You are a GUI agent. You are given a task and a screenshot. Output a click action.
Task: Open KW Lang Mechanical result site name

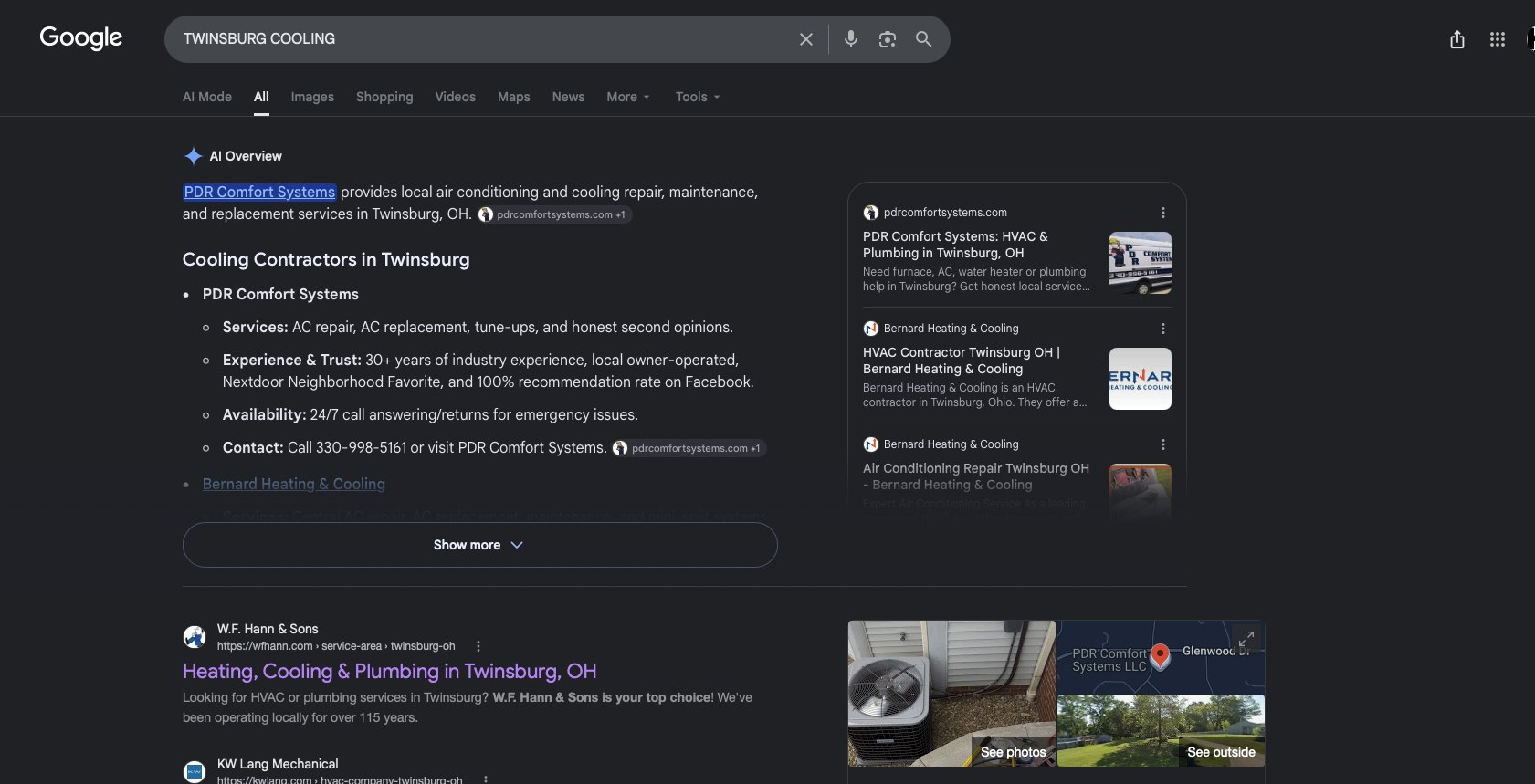tap(278, 764)
